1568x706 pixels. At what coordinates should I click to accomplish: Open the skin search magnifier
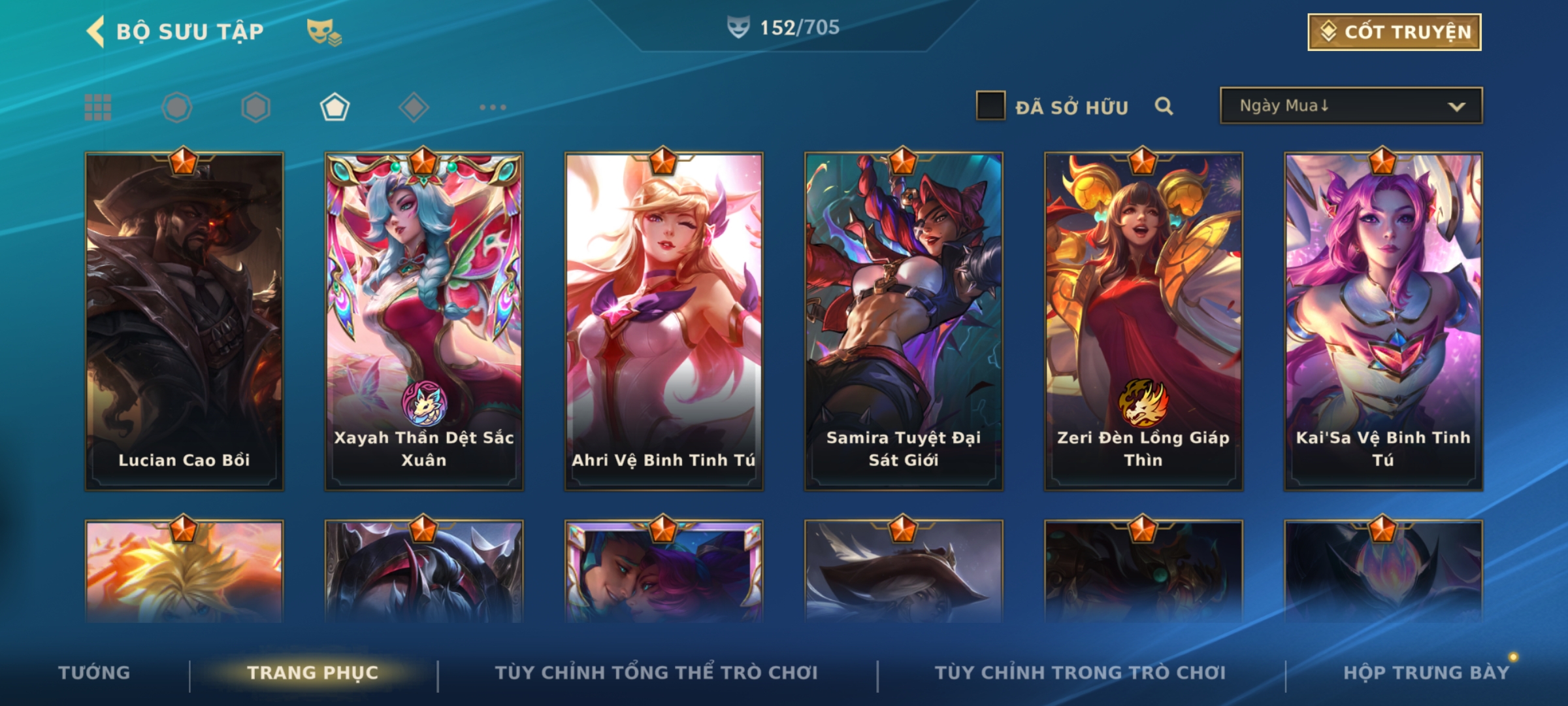click(1164, 106)
